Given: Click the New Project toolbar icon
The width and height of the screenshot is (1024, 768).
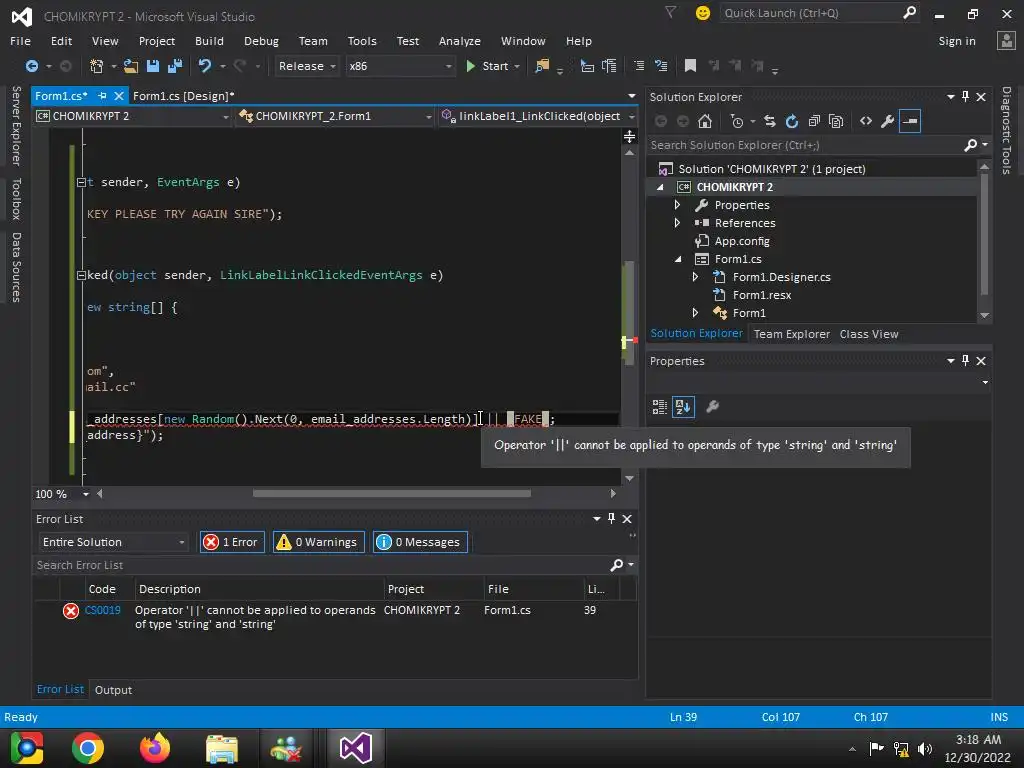Looking at the screenshot, I should [x=97, y=66].
